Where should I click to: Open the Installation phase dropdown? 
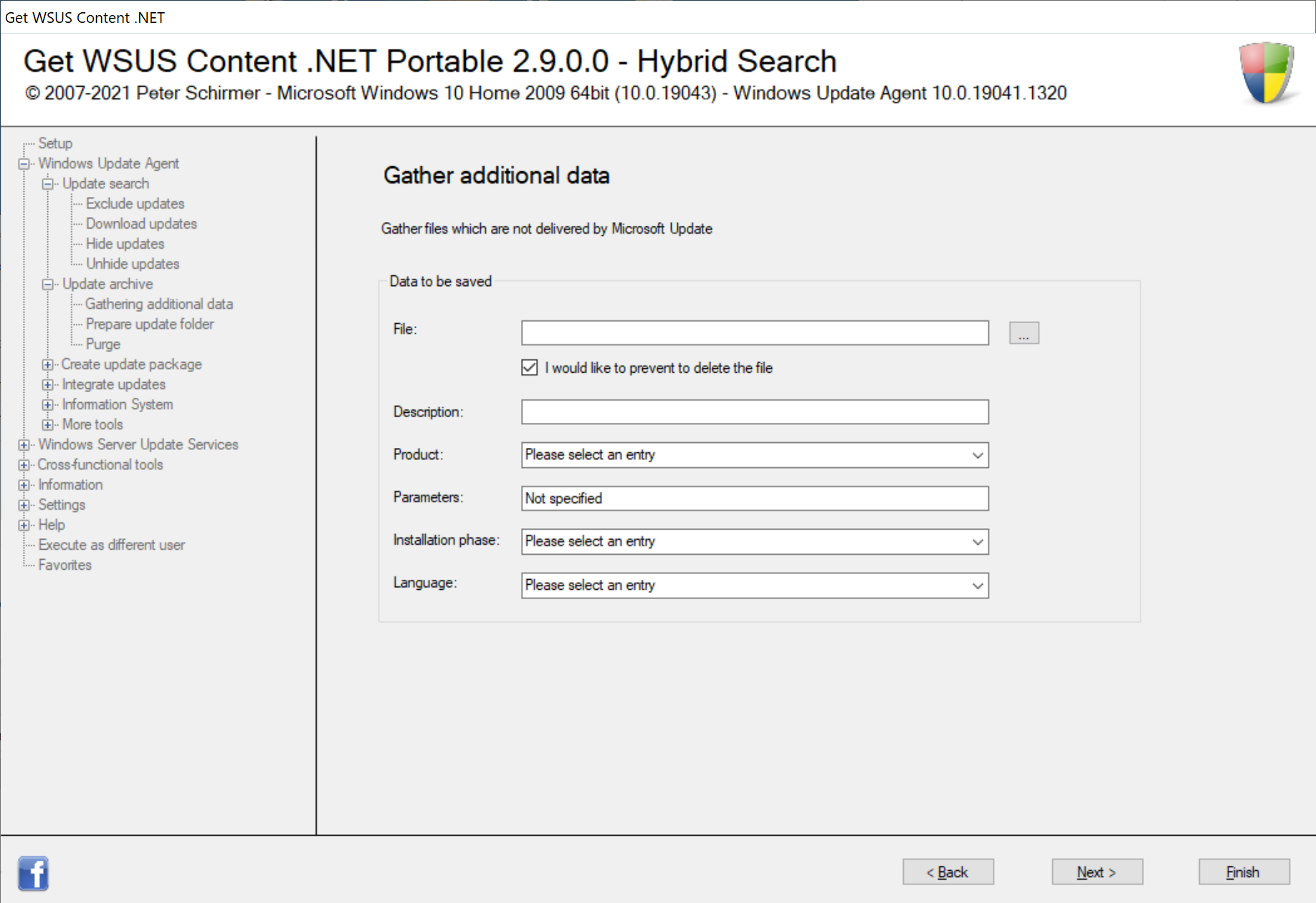[755, 542]
